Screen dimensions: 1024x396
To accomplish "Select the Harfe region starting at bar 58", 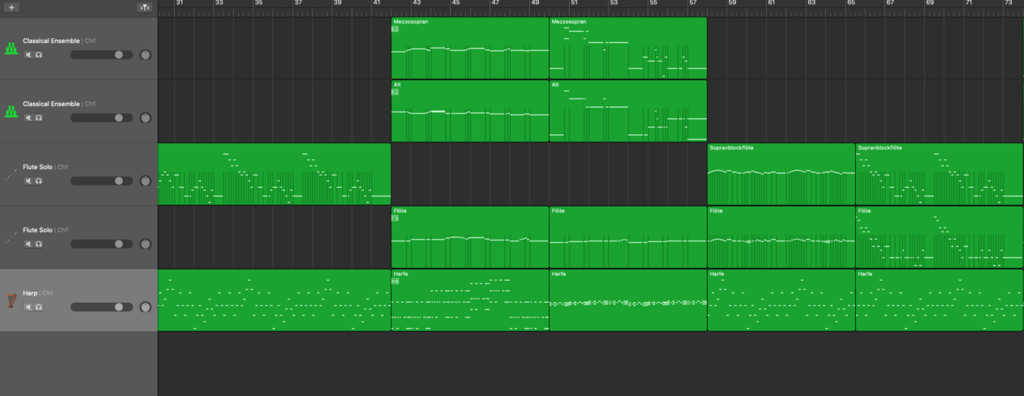I will pos(781,301).
